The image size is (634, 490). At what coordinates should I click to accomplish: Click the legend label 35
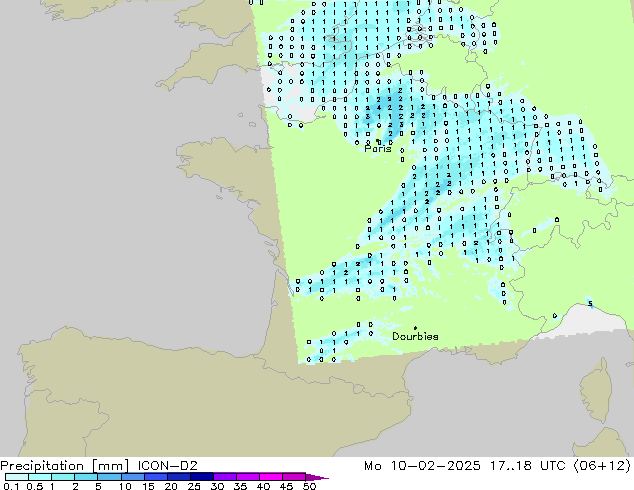tap(240, 486)
